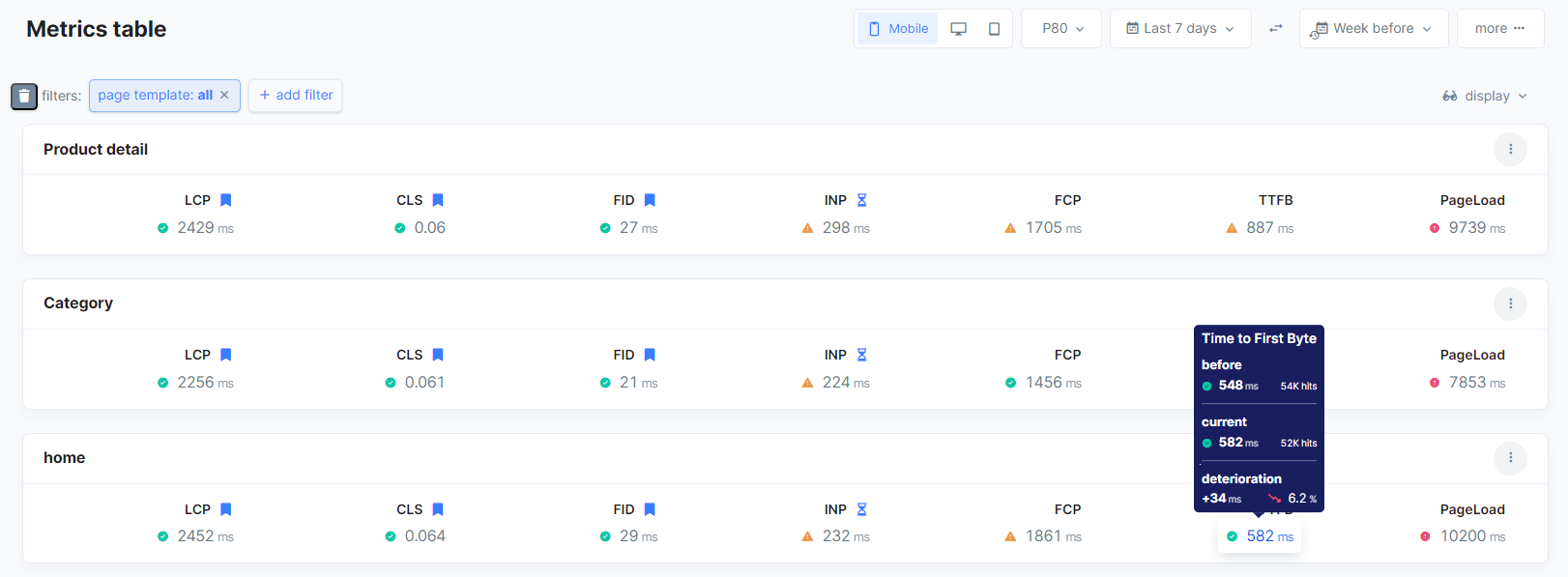Image resolution: width=1568 pixels, height=577 pixels.
Task: Open the Product detail card kebab menu
Action: coord(1511,149)
